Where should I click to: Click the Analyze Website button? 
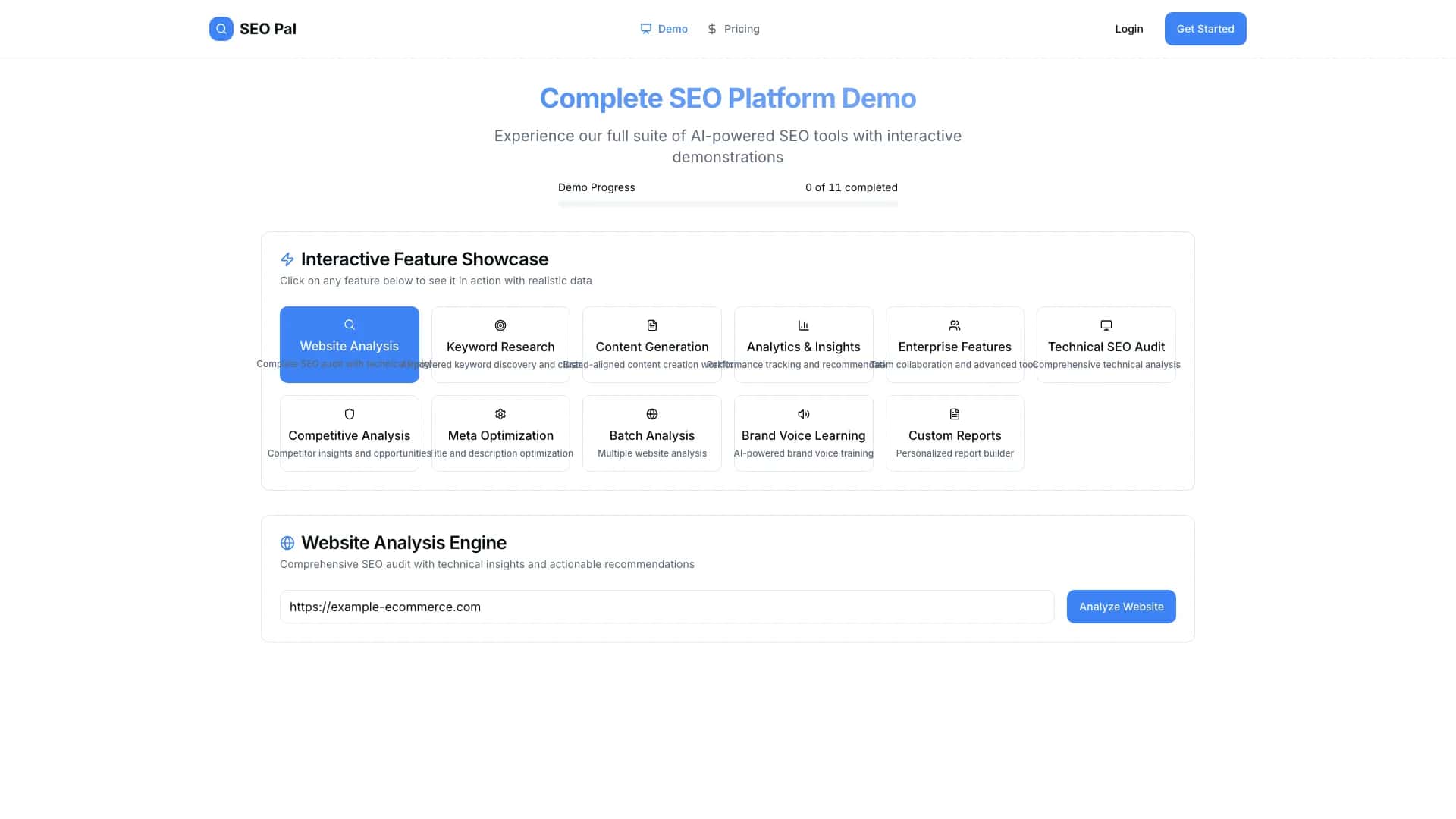click(x=1121, y=606)
